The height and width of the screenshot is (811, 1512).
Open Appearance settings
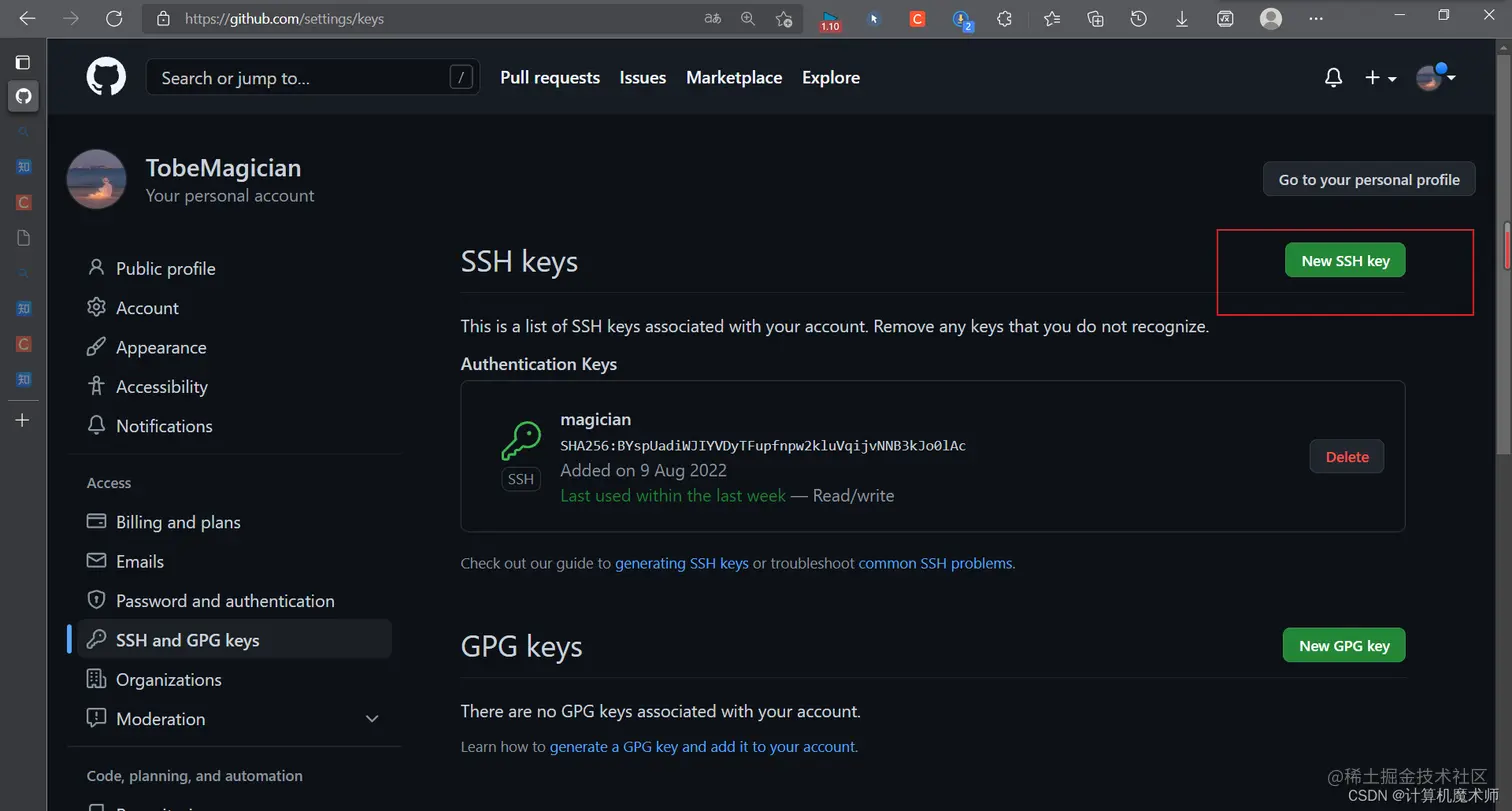click(161, 347)
